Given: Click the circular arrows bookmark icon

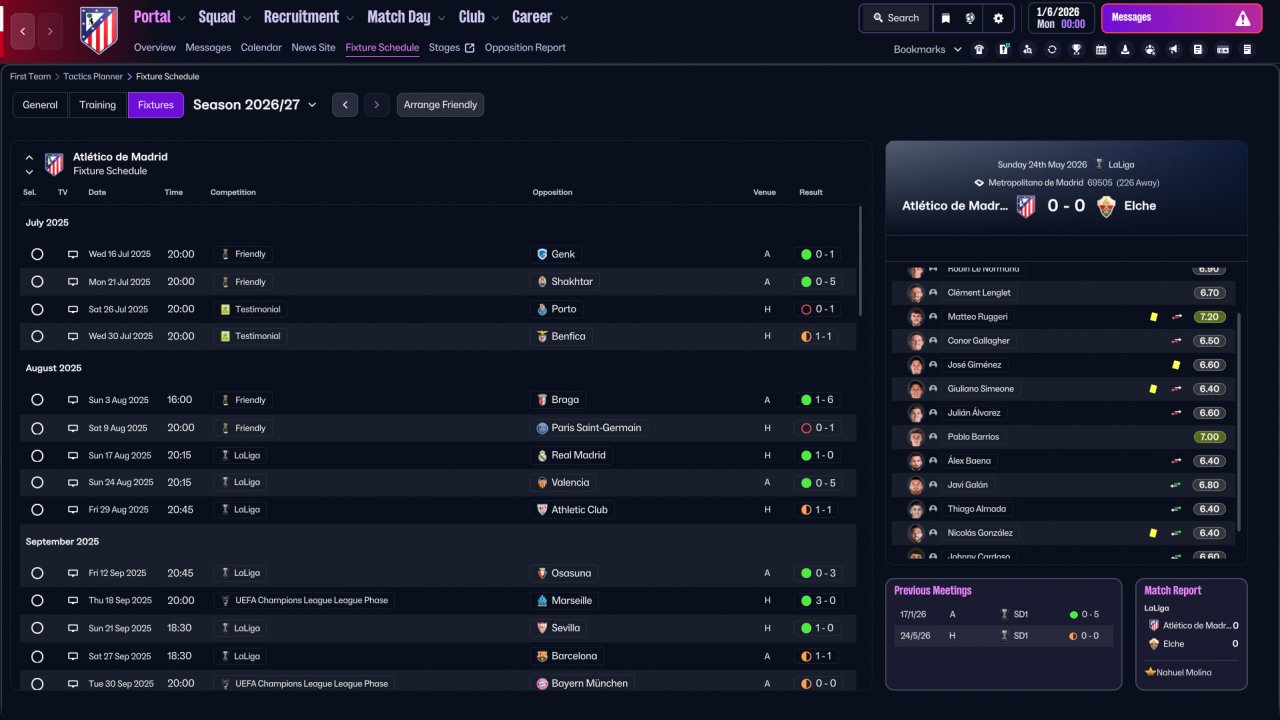Looking at the screenshot, I should (1052, 49).
